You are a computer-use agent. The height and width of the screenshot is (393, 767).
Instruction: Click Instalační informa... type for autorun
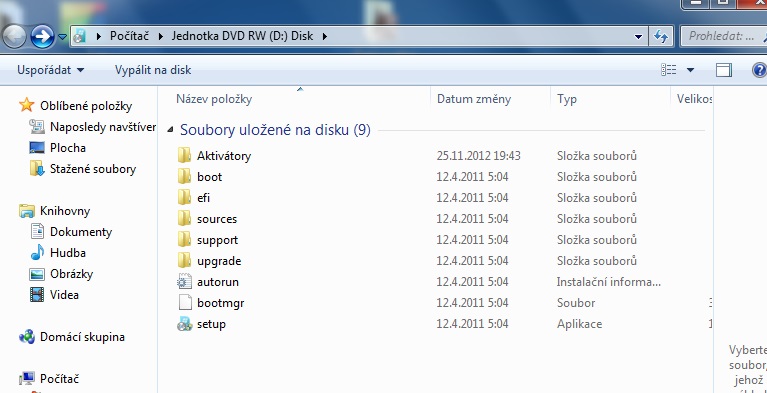click(609, 282)
